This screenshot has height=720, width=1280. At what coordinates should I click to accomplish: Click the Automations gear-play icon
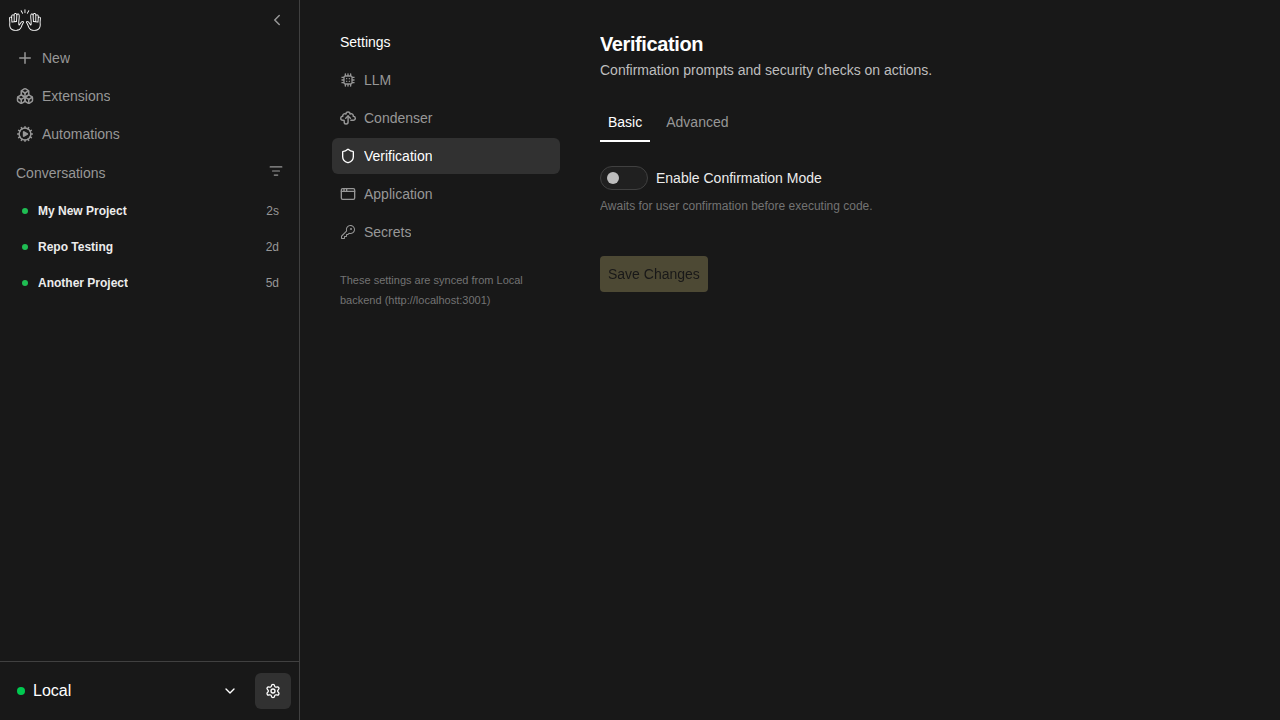[x=25, y=134]
